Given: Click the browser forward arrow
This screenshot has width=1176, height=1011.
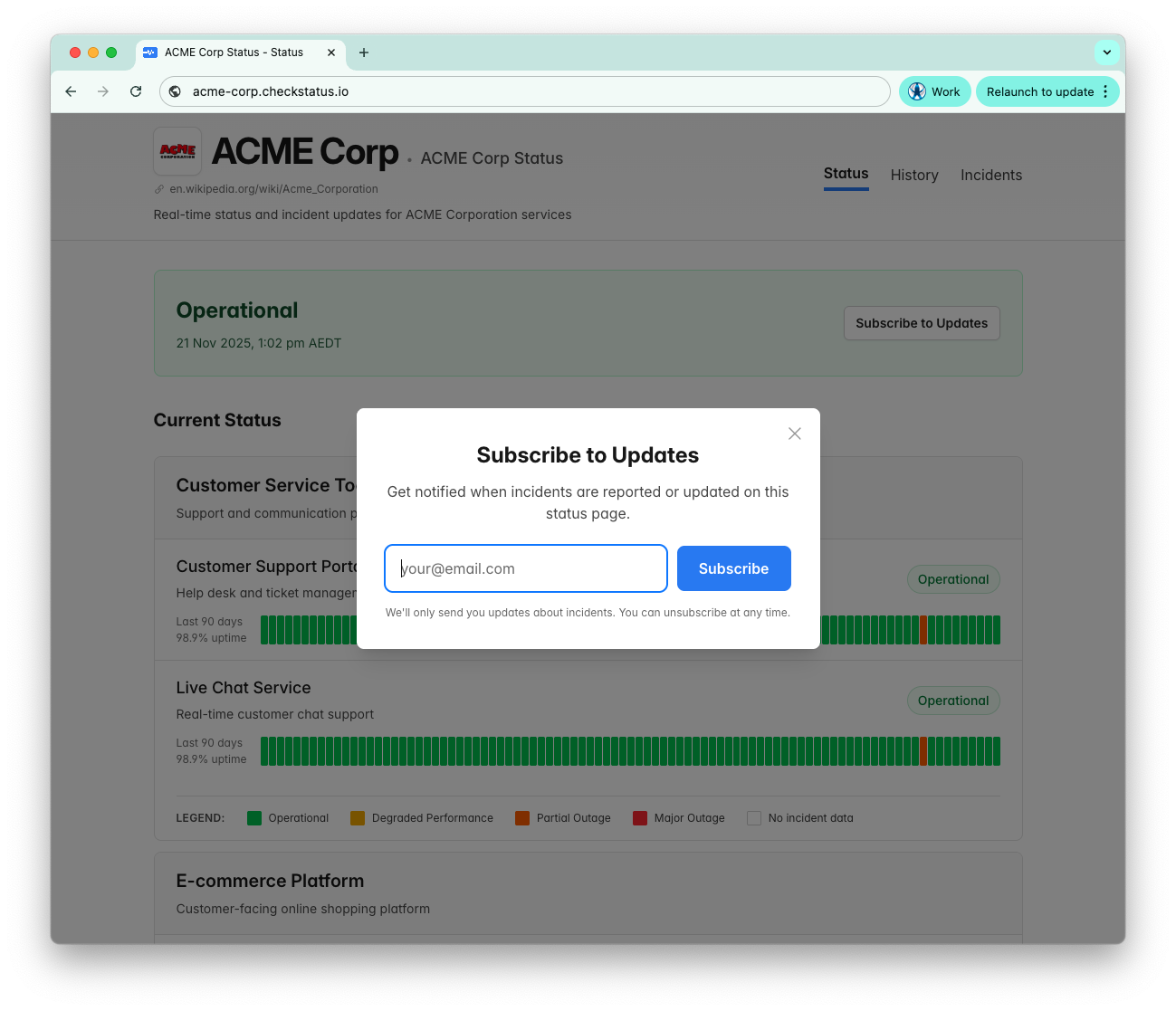Looking at the screenshot, I should point(103,91).
